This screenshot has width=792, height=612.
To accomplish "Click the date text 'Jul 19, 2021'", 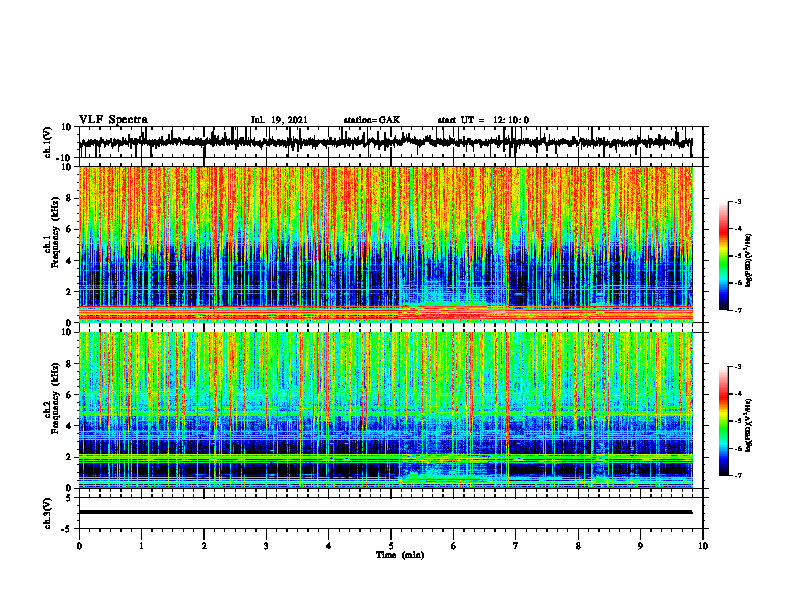I will click(279, 120).
